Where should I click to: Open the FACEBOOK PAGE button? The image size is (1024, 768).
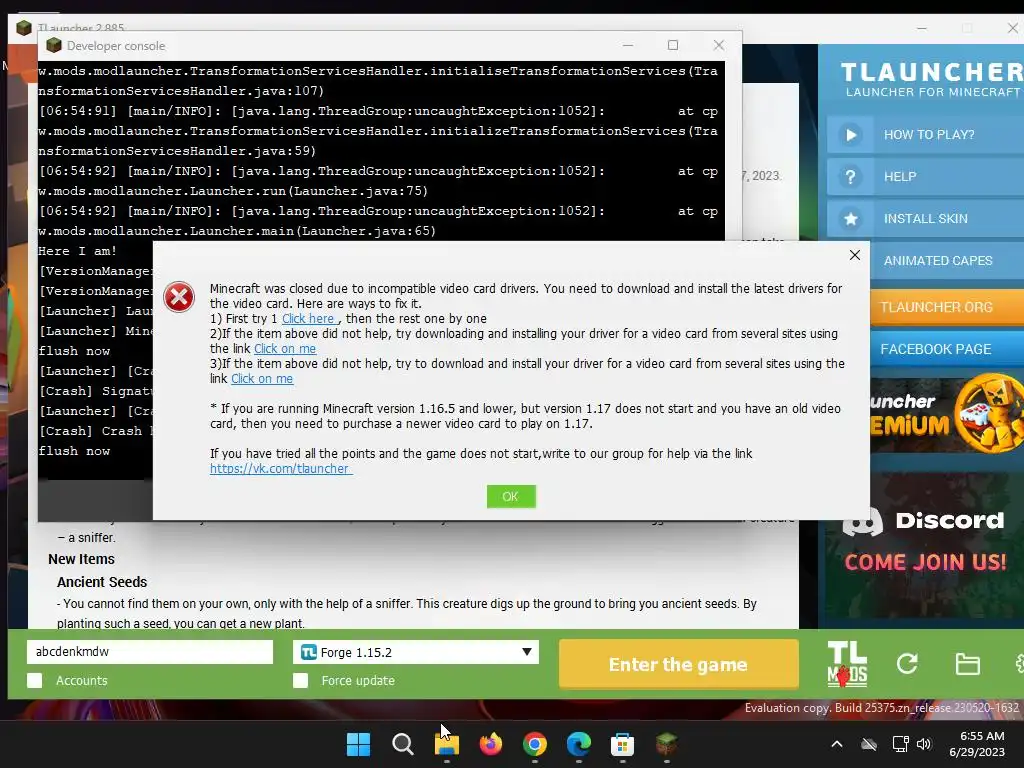(x=947, y=349)
